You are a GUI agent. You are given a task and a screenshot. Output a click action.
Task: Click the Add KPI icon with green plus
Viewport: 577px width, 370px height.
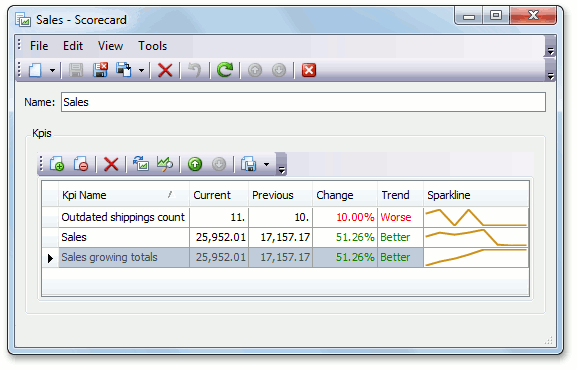click(x=57, y=164)
